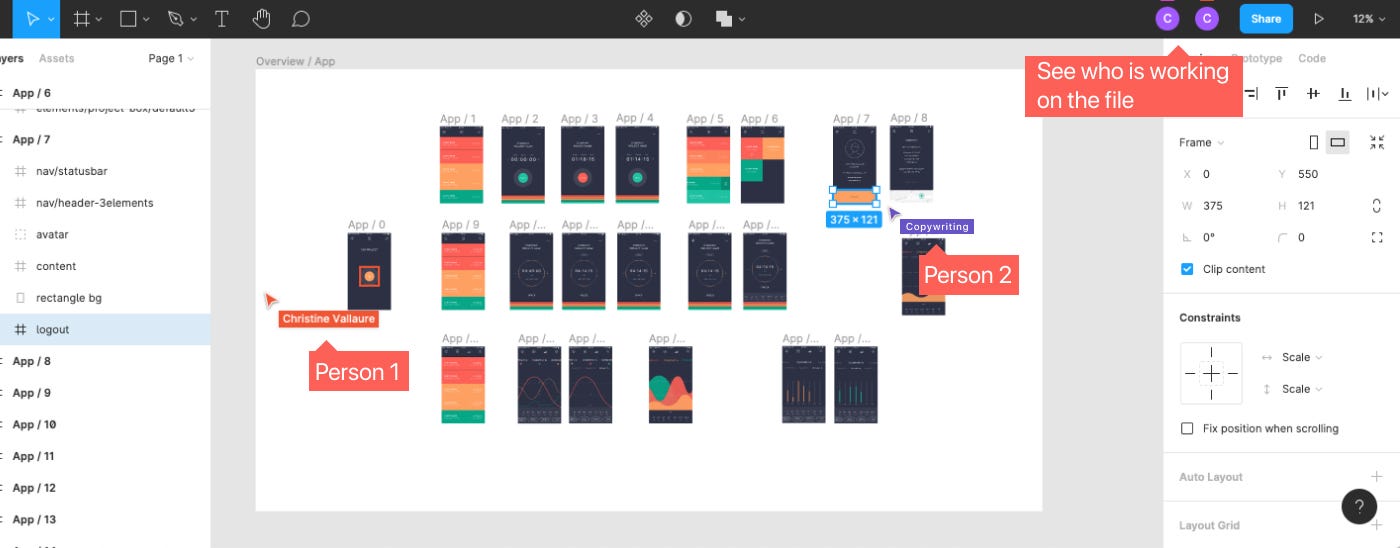Select the nav/statusbar layer
This screenshot has height=548, width=1400.
[x=105, y=171]
